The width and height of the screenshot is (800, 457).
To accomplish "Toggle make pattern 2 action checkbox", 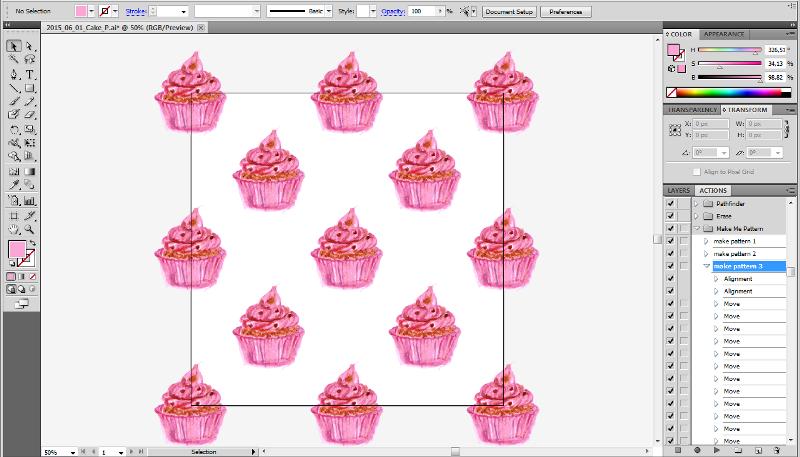I will pos(670,253).
